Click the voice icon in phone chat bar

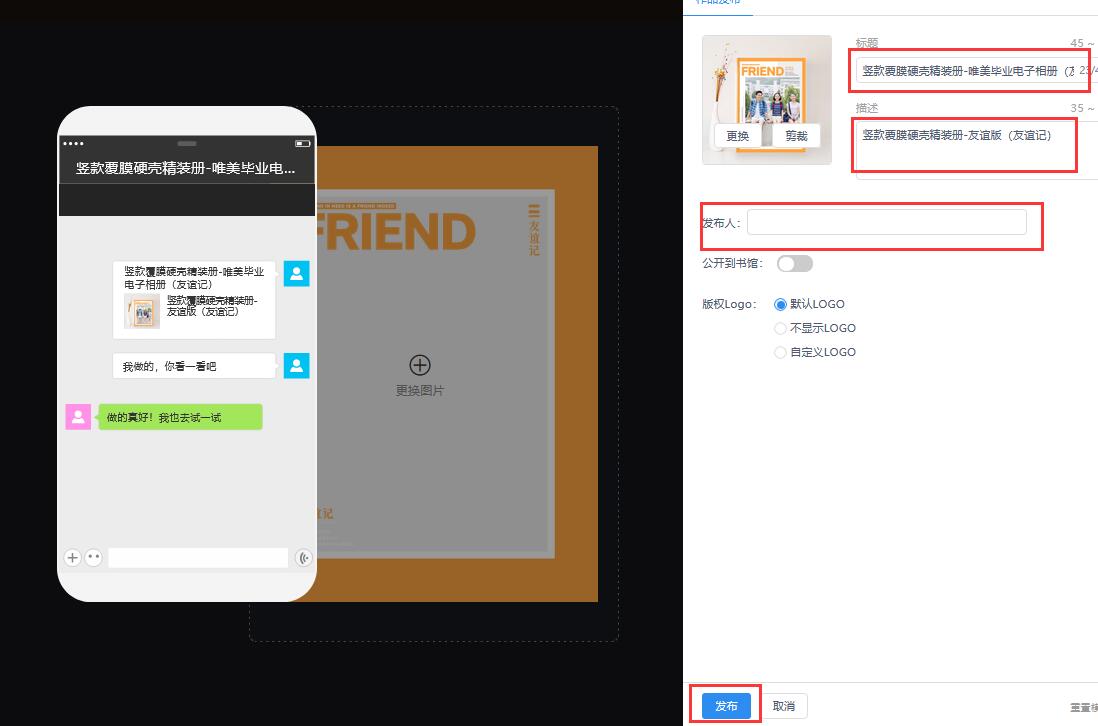pos(303,558)
